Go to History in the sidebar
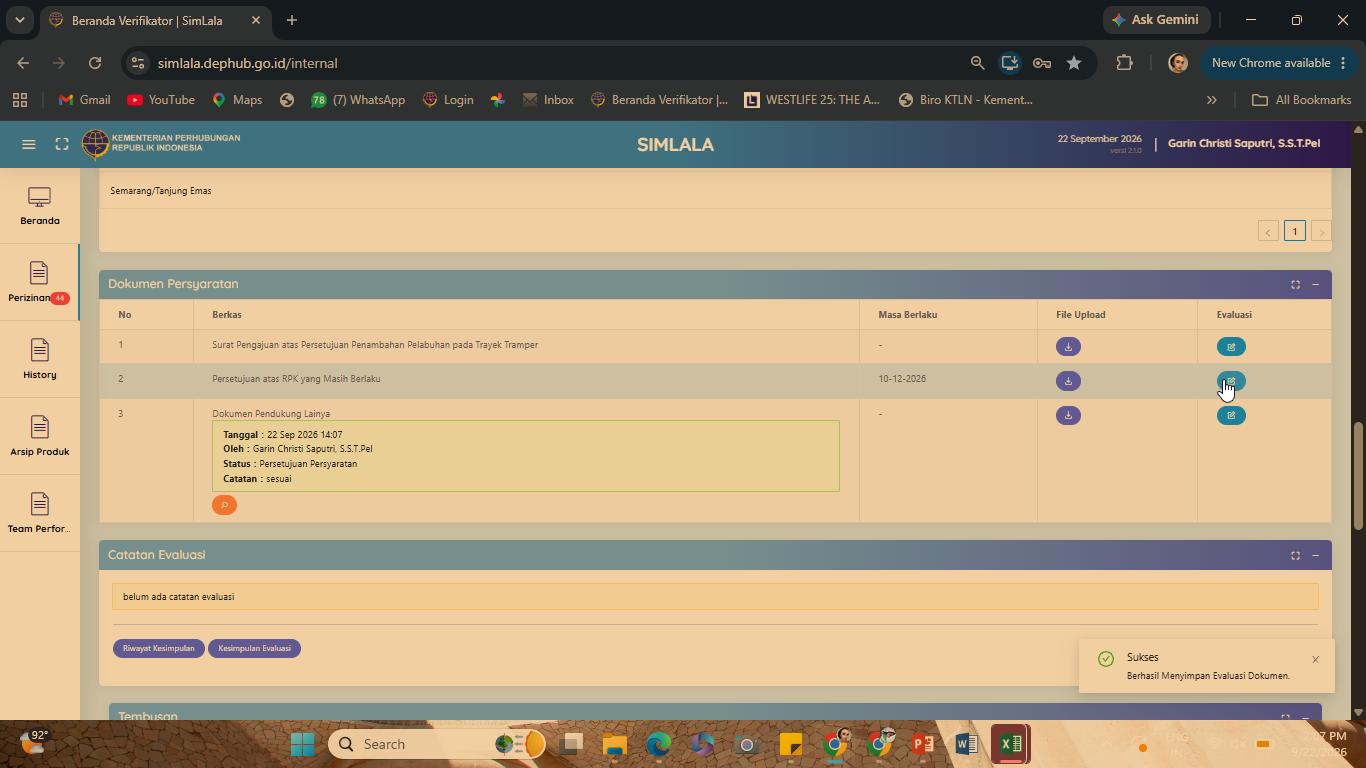1366x768 pixels. point(39,359)
